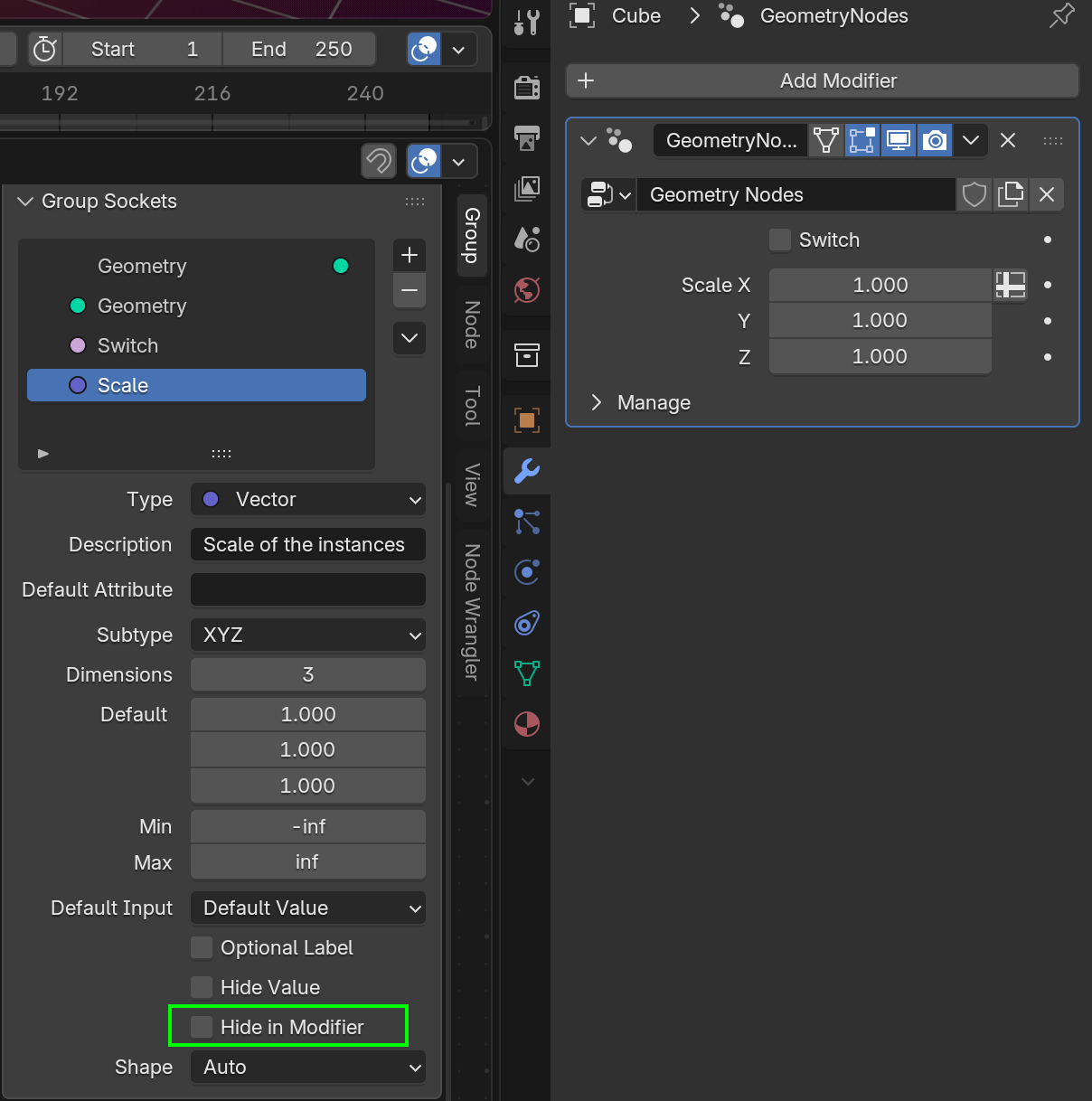
Task: Enable the Switch checkbox in modifier
Action: click(x=780, y=240)
